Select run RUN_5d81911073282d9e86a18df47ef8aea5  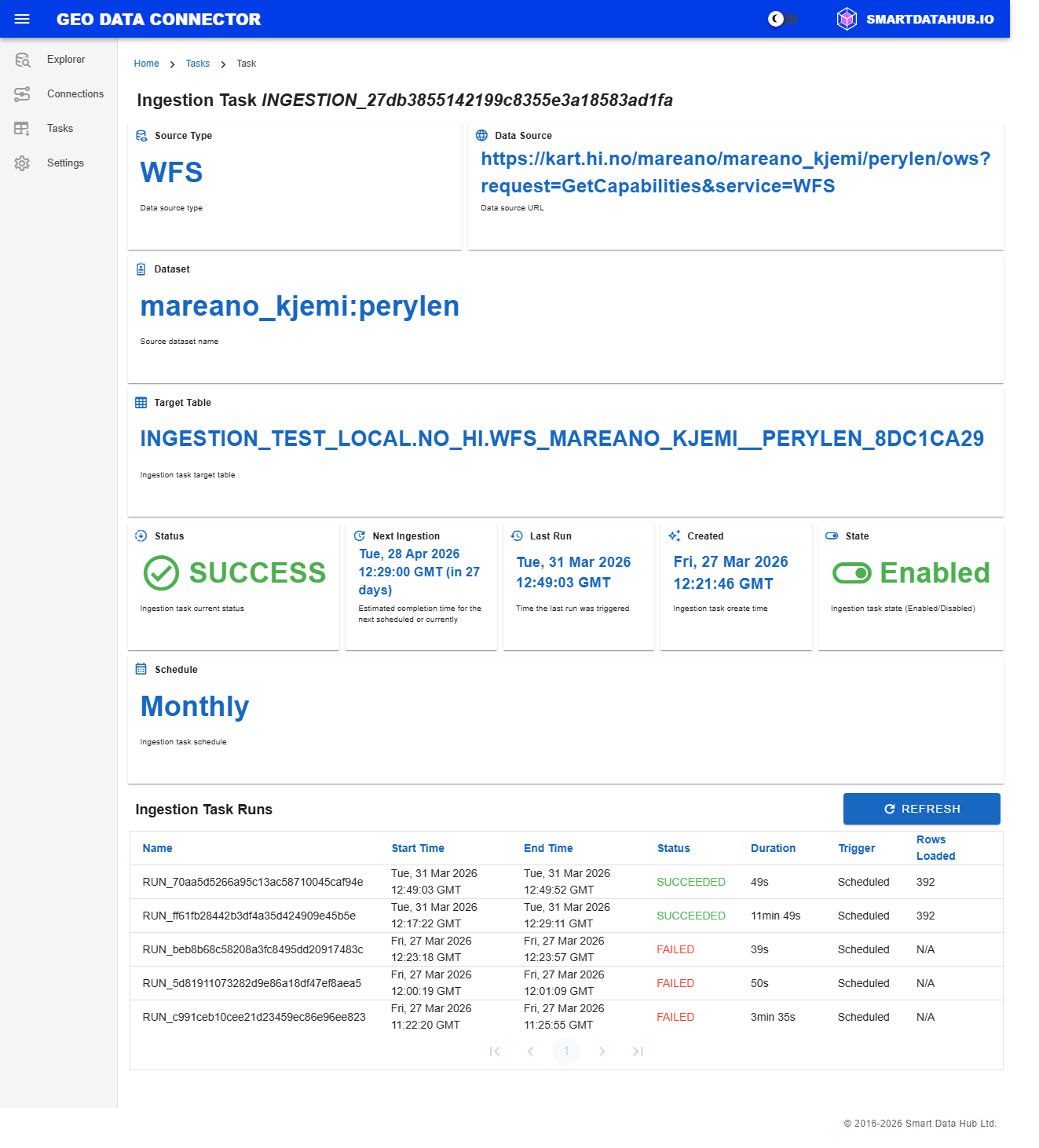click(x=252, y=983)
